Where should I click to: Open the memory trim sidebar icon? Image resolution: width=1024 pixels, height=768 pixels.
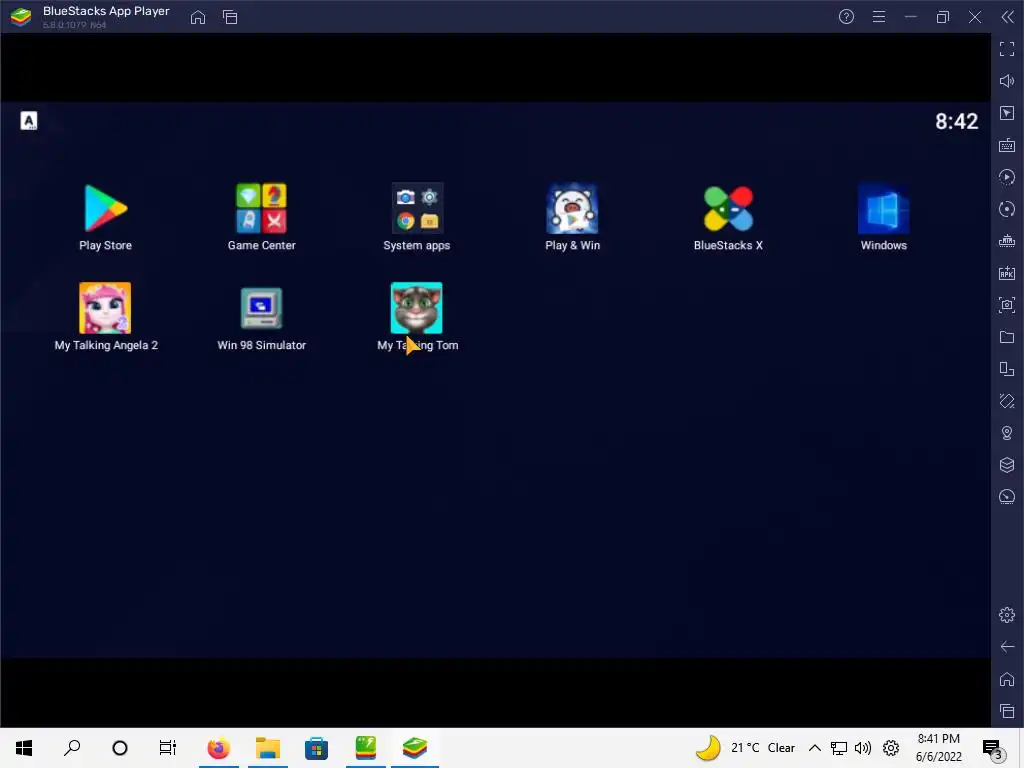(1007, 241)
